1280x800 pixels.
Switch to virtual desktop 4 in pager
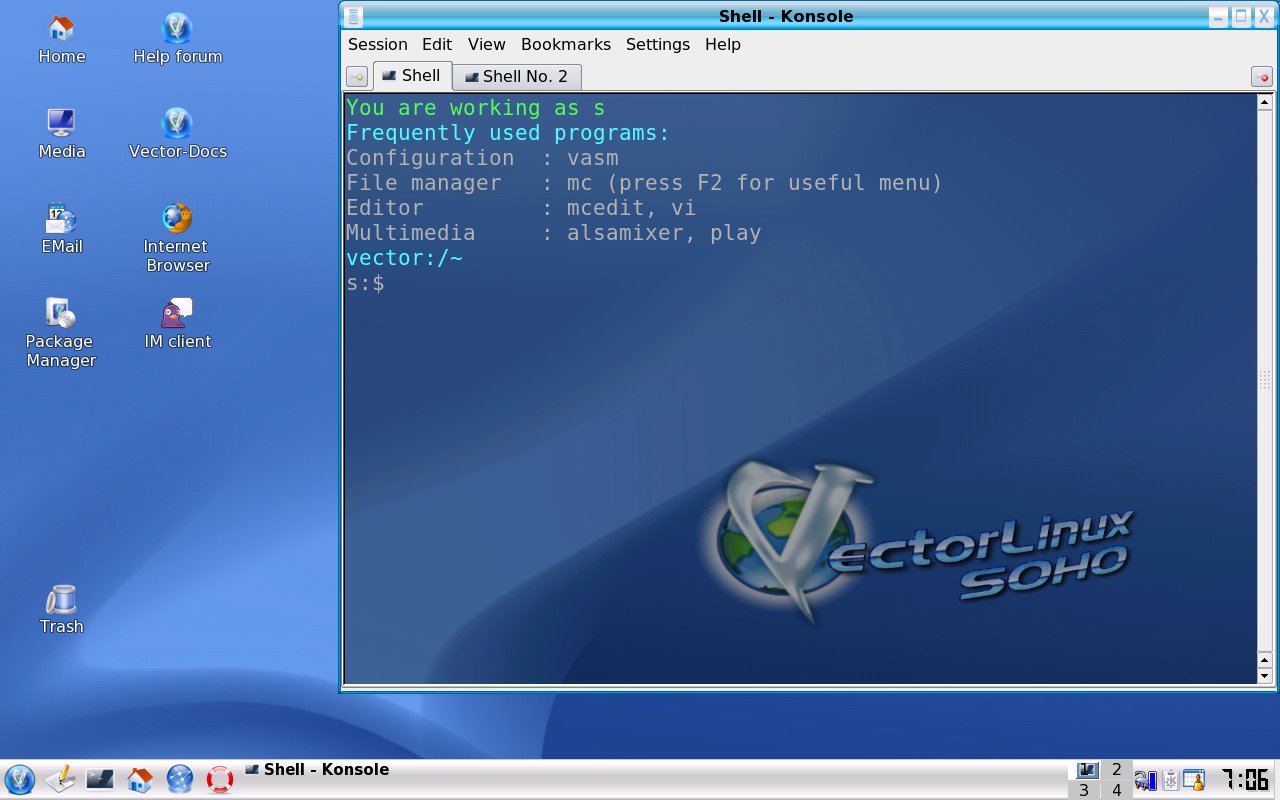[1117, 790]
